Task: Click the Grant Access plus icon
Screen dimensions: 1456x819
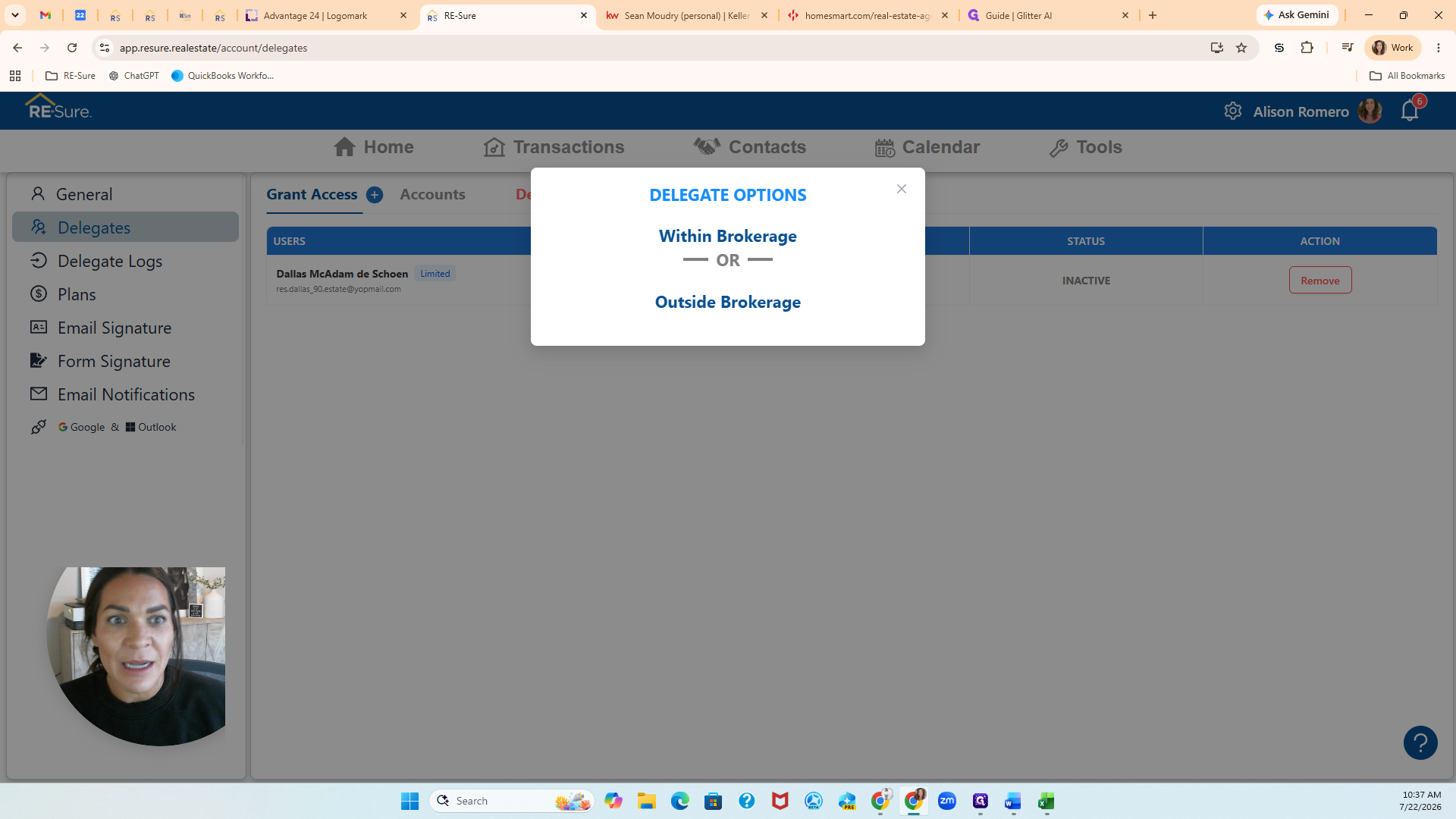Action: [x=375, y=195]
